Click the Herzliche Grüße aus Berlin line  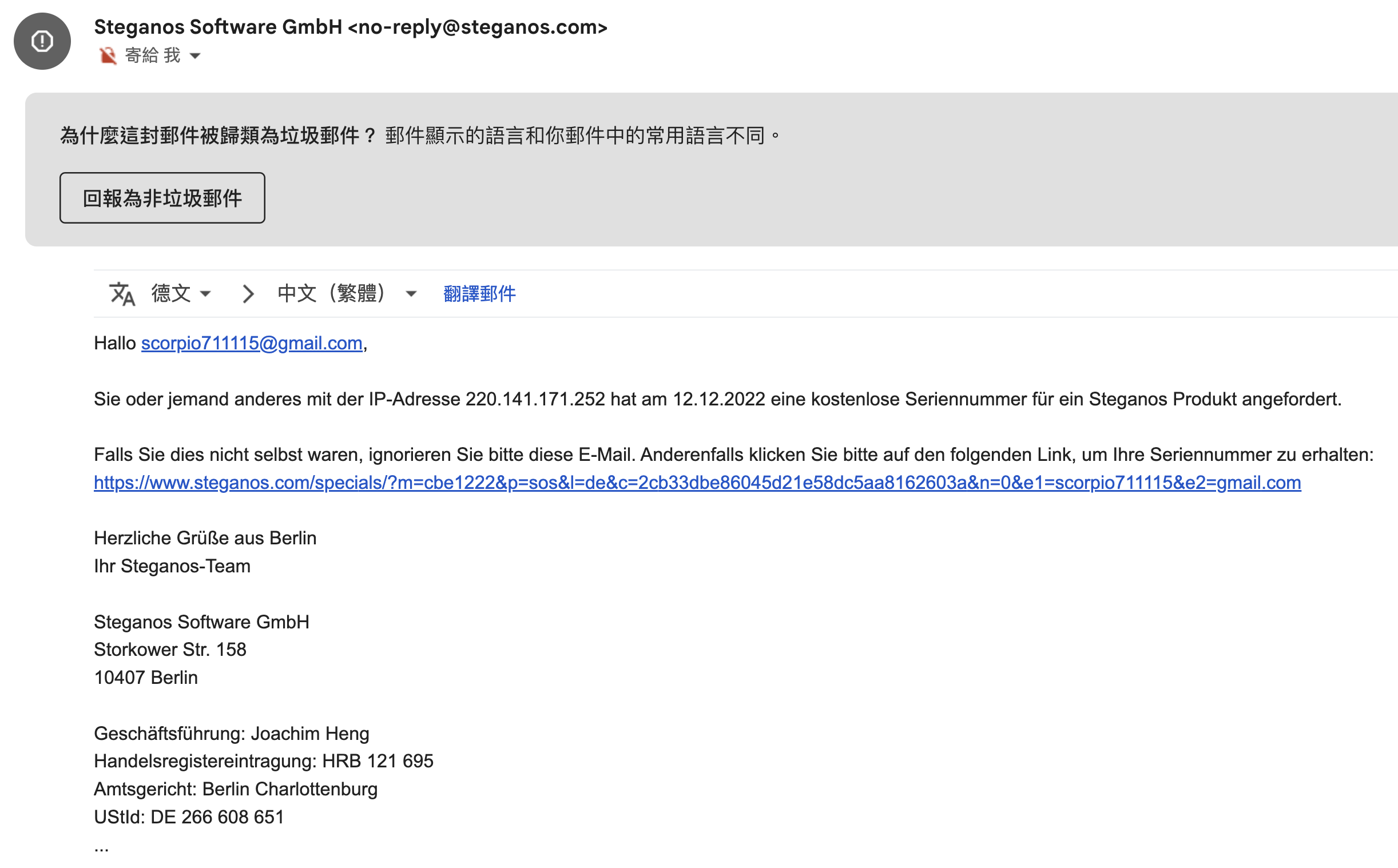pyautogui.click(x=205, y=538)
